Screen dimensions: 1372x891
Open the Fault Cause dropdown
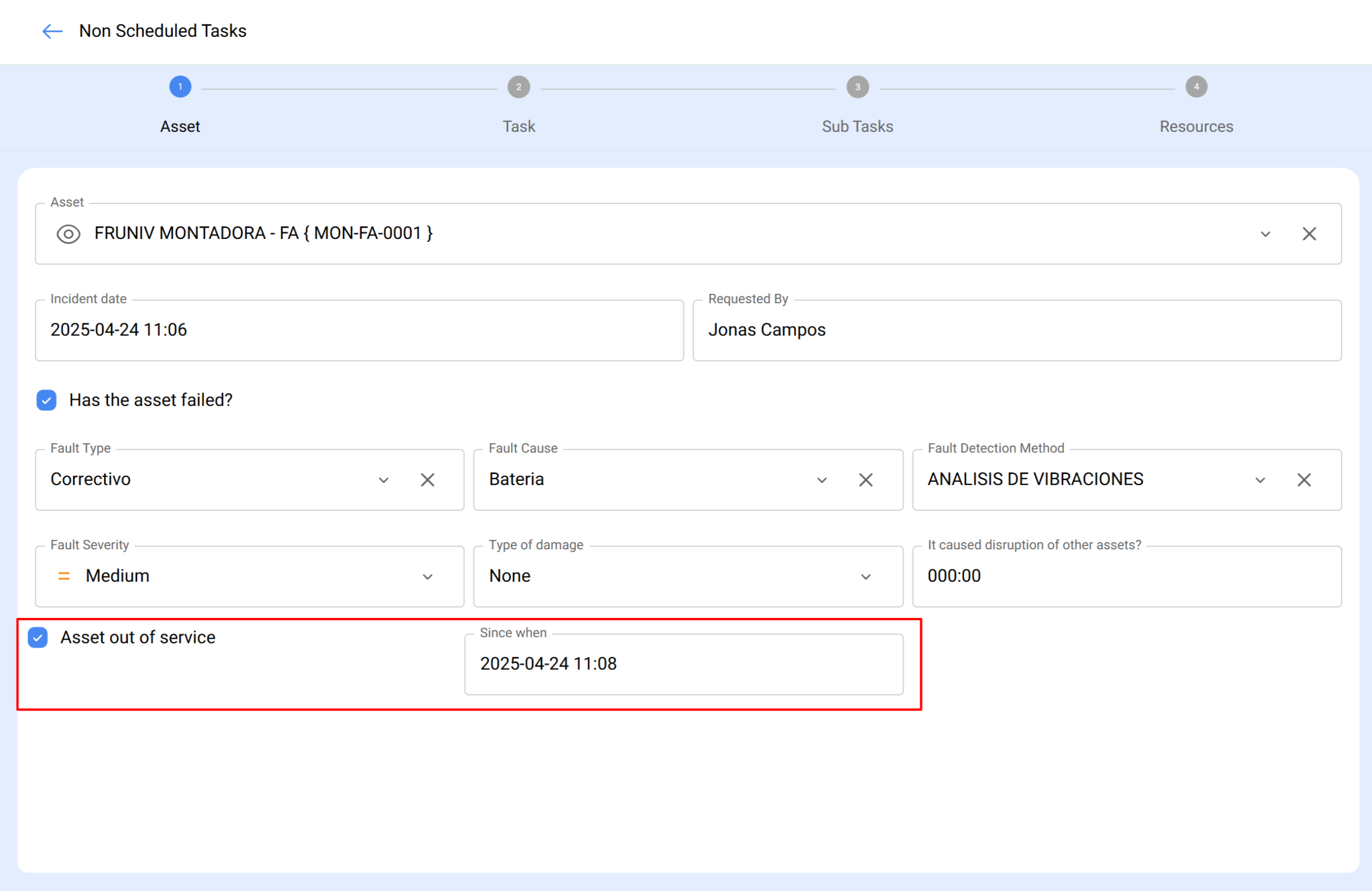pos(822,479)
